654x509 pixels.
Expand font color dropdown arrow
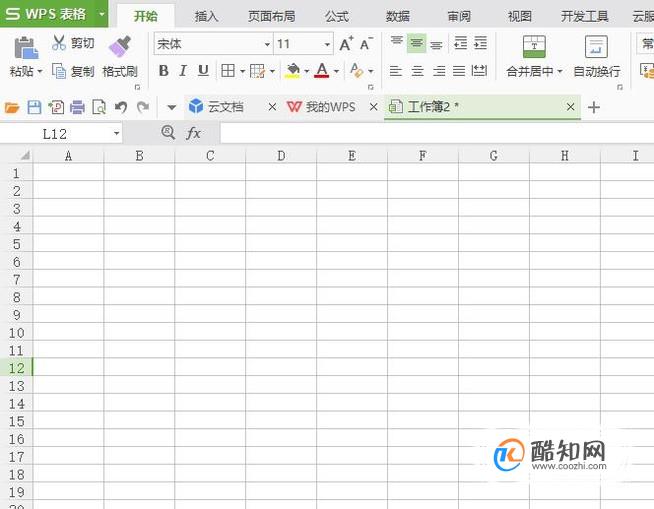336,71
